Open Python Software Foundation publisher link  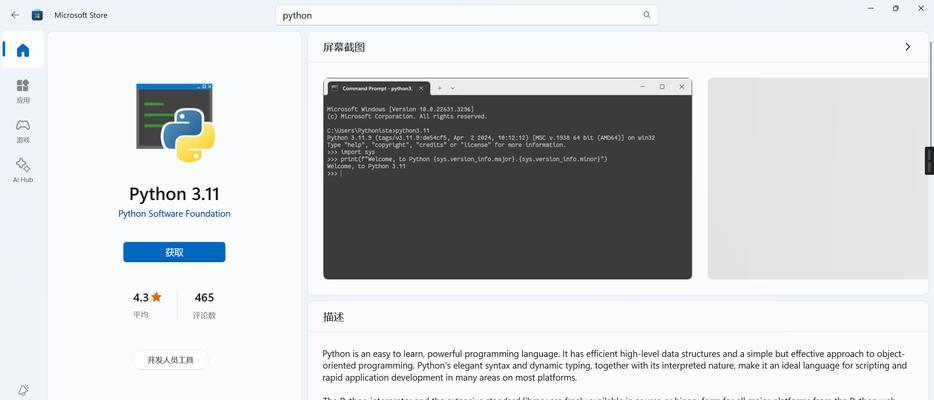pyautogui.click(x=174, y=214)
